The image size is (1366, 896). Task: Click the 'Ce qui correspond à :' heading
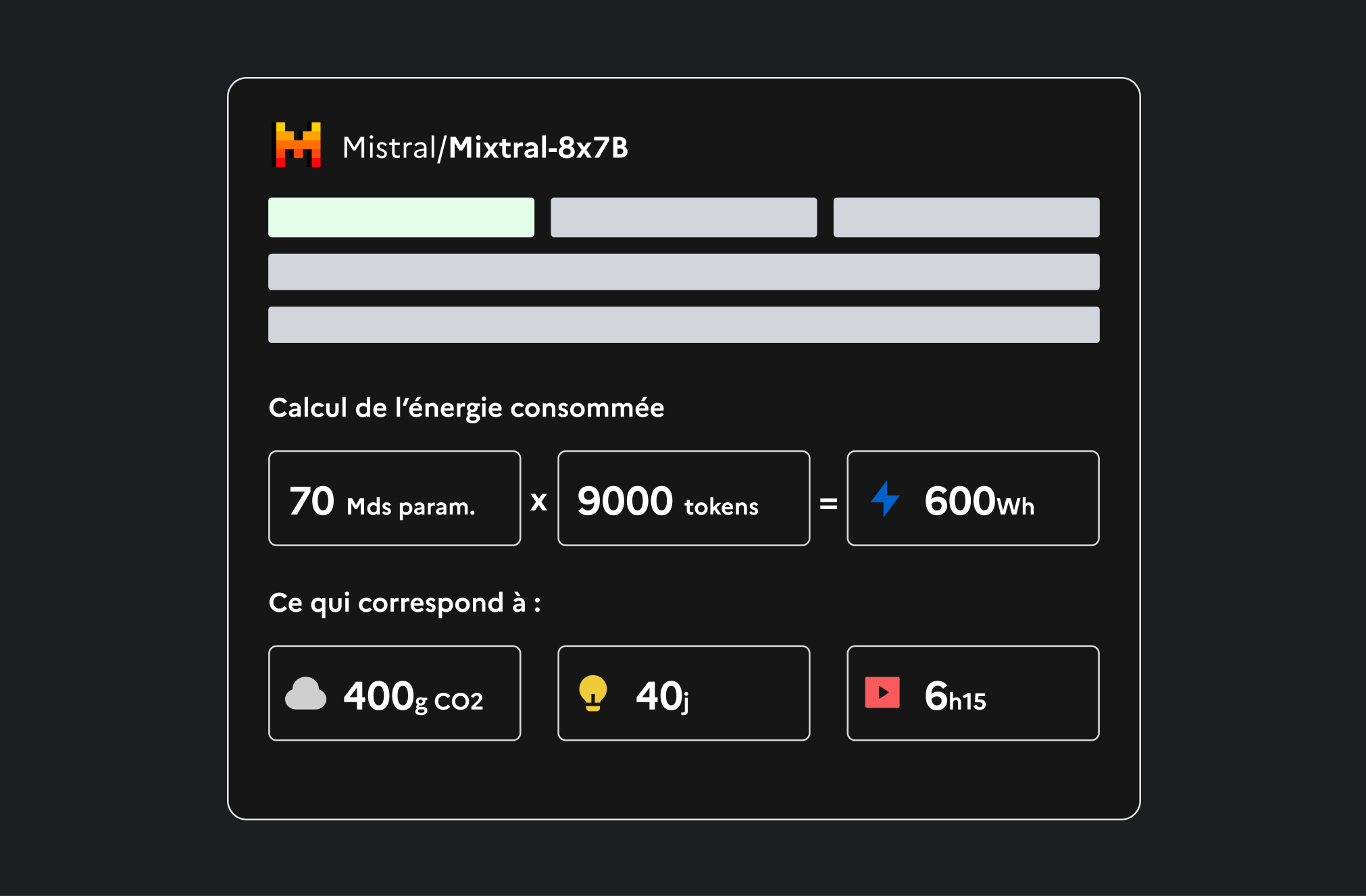(405, 603)
